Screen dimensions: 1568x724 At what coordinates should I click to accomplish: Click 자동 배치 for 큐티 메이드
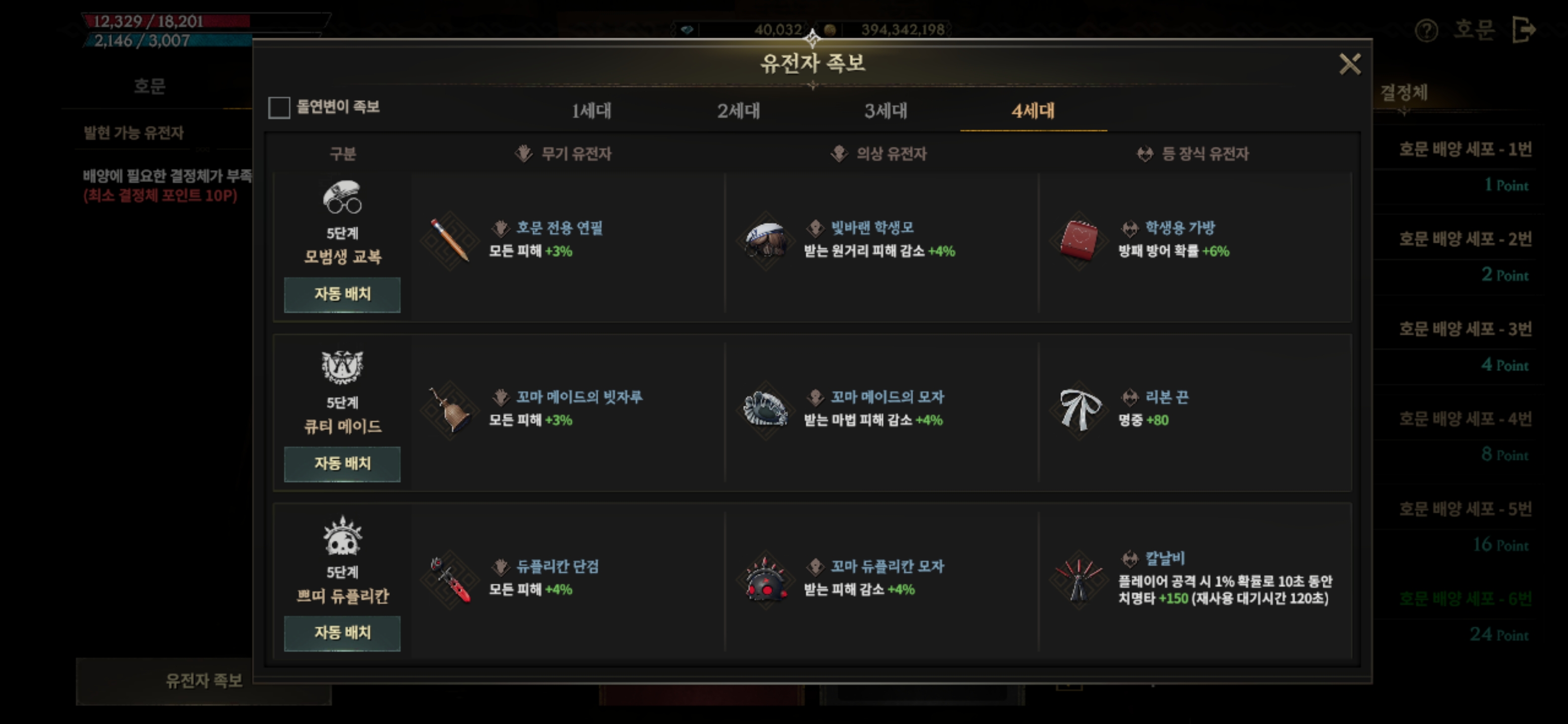[342, 464]
